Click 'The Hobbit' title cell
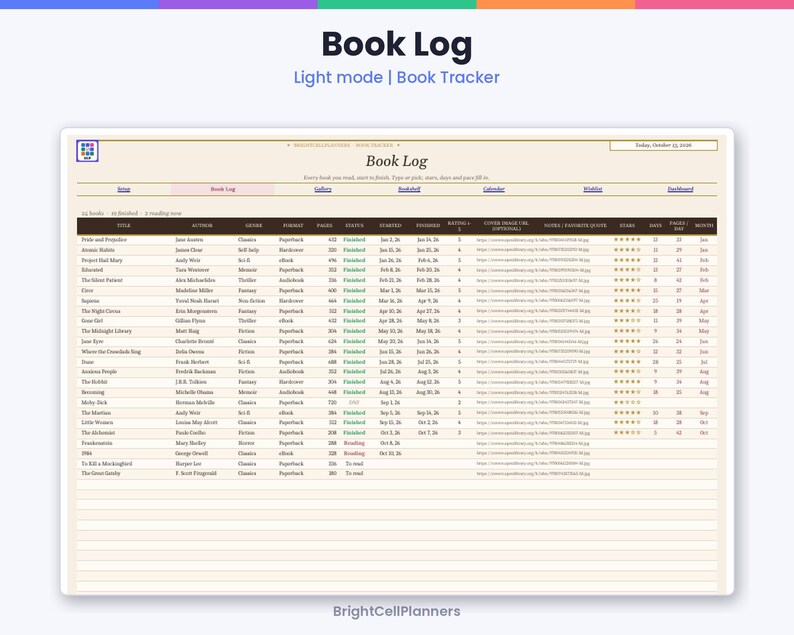This screenshot has width=794, height=635. 94,382
